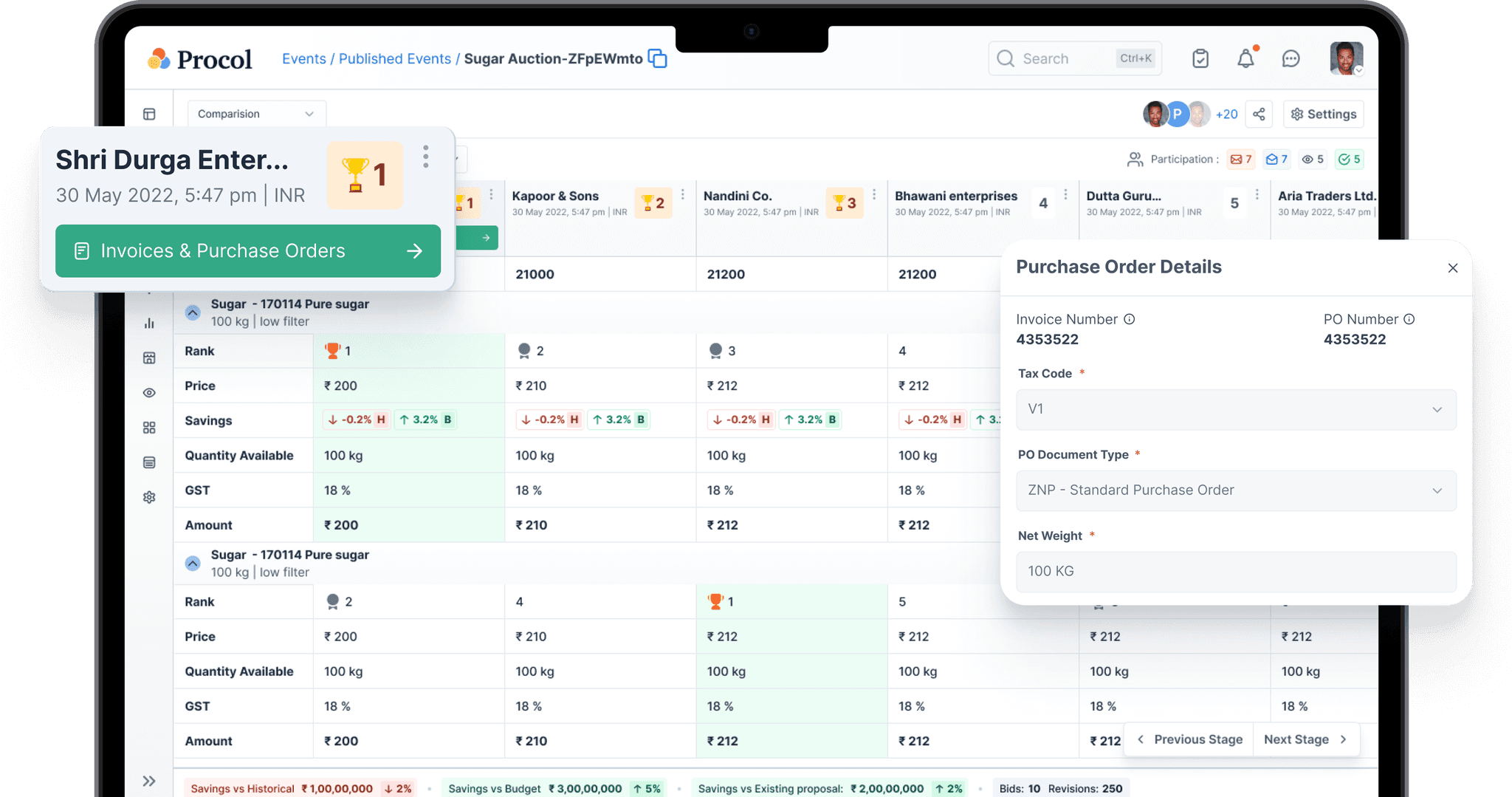Open the Tax Code V1 dropdown
The width and height of the screenshot is (1512, 797).
[1235, 409]
